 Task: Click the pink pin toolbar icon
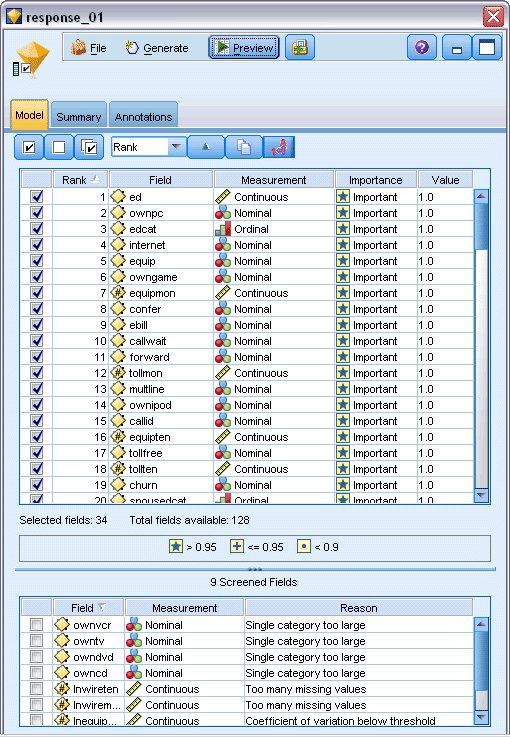pos(279,147)
